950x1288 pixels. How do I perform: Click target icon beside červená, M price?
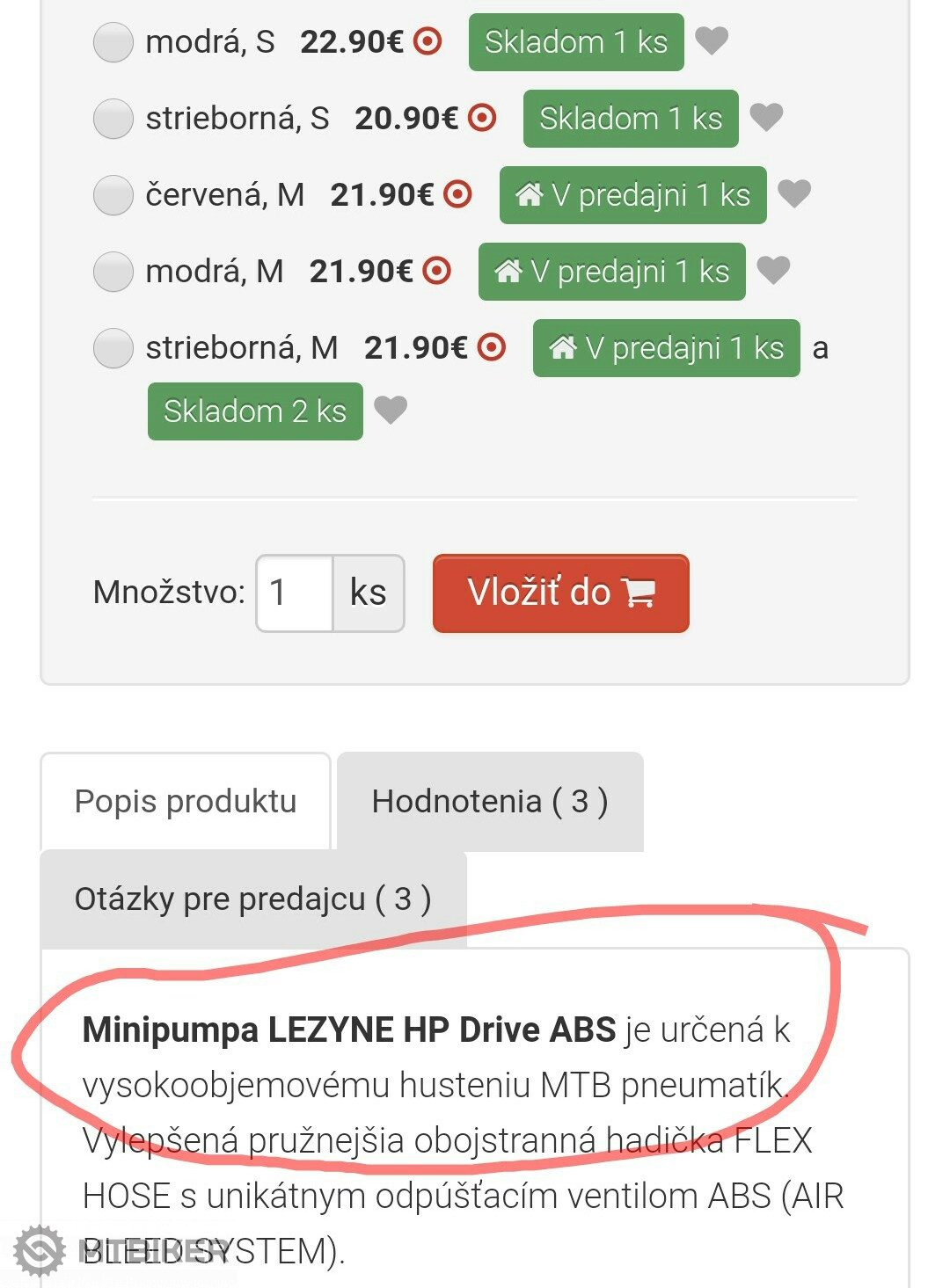(457, 194)
